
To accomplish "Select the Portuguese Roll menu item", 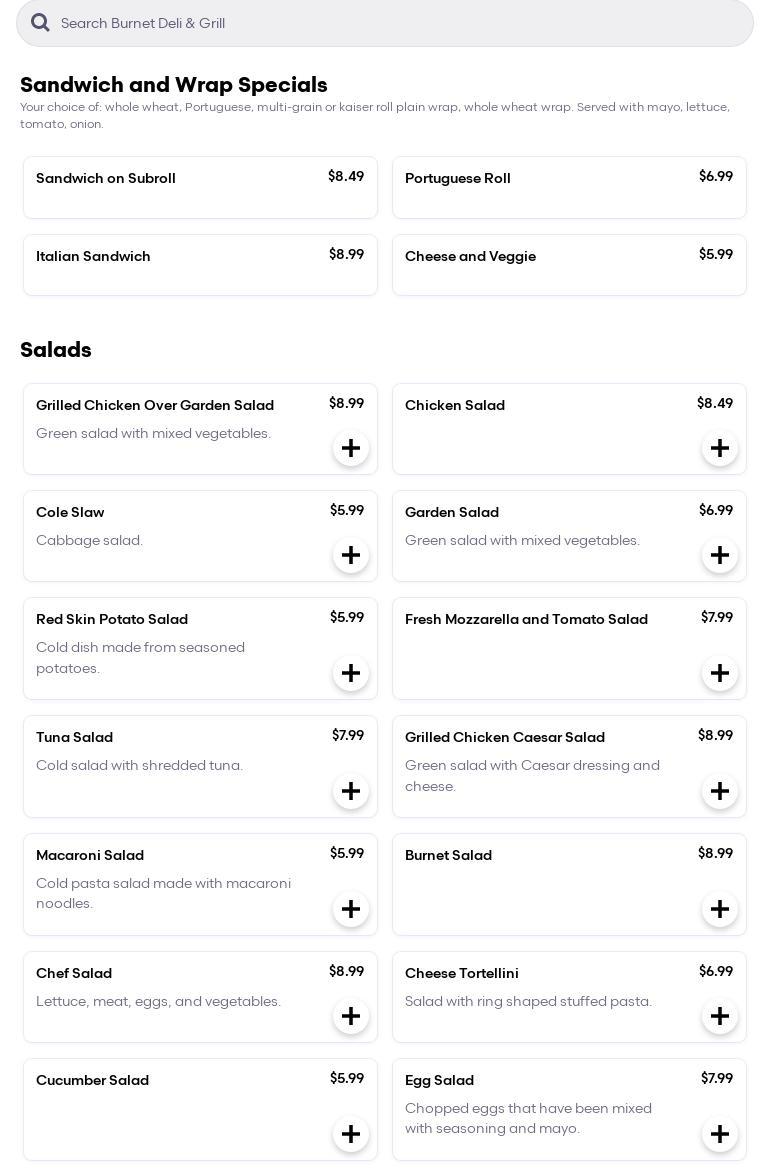I will point(569,187).
